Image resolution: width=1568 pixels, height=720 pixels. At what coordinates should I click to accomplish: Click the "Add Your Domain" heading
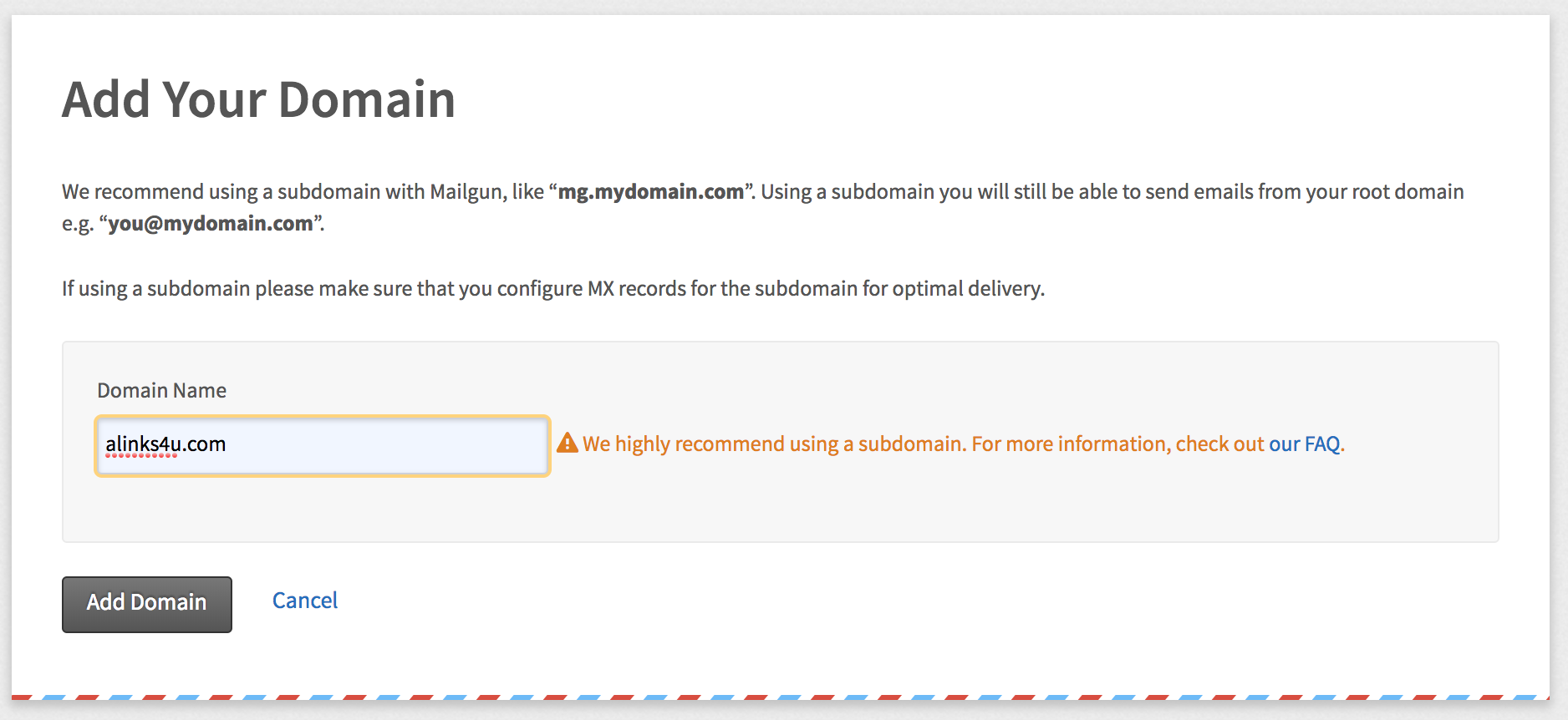pos(259,100)
